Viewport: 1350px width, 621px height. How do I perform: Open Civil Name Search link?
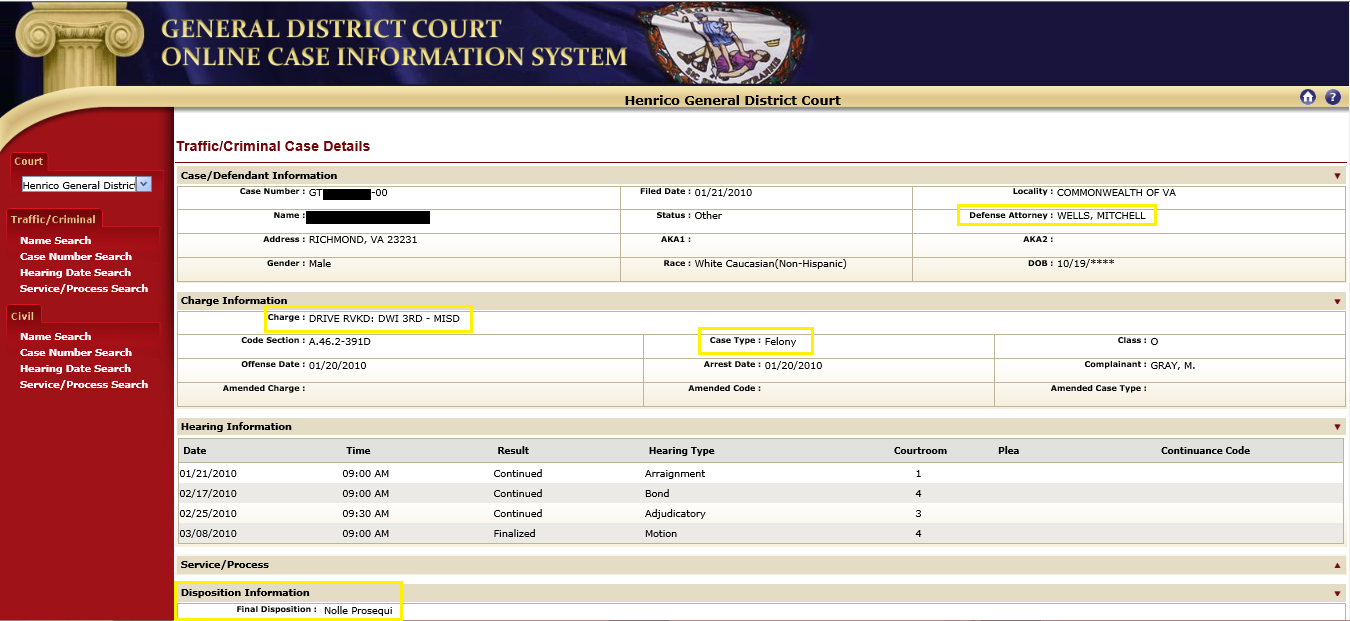click(x=55, y=336)
